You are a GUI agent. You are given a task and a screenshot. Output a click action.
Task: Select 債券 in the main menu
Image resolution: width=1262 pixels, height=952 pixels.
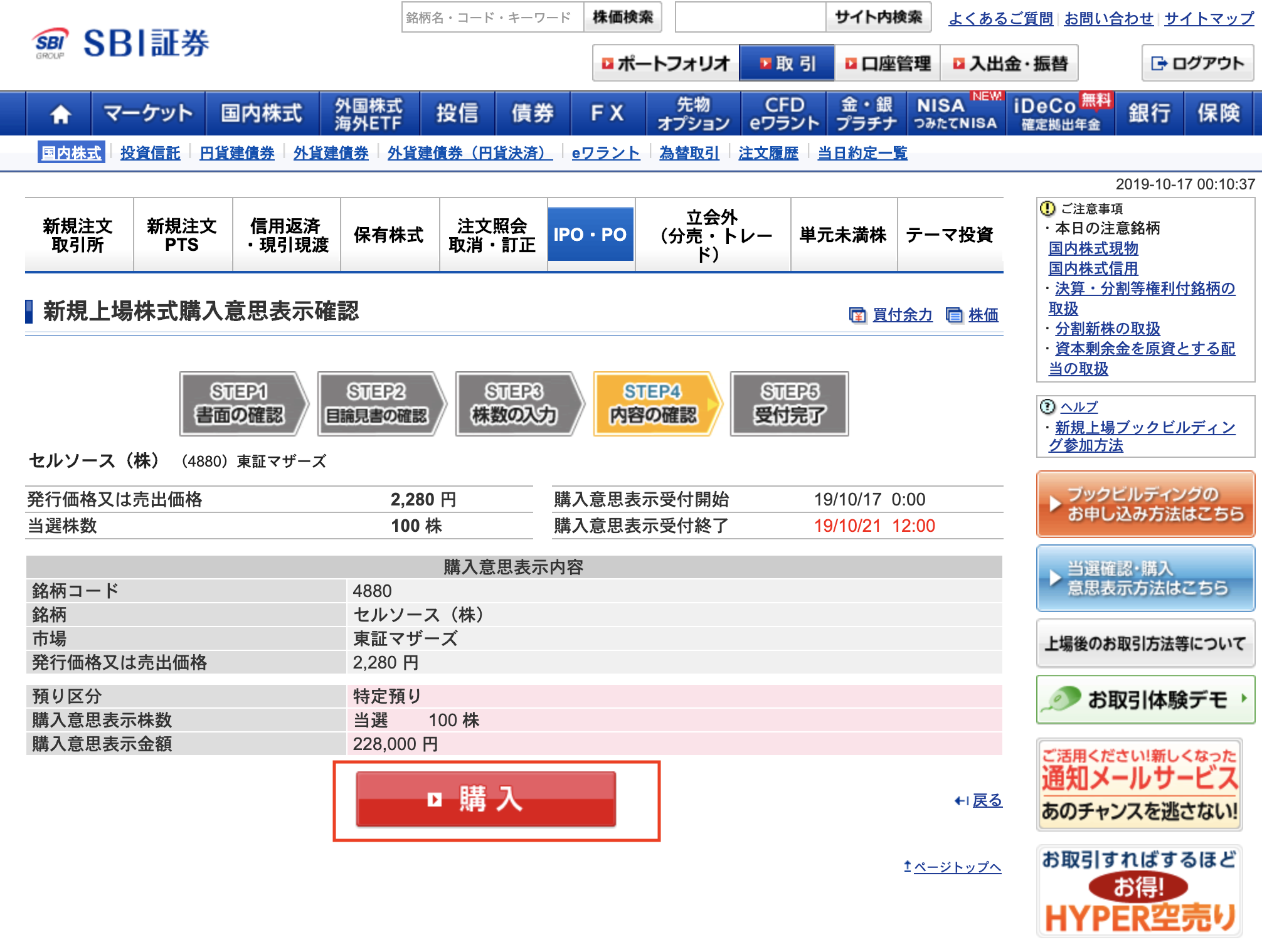533,114
